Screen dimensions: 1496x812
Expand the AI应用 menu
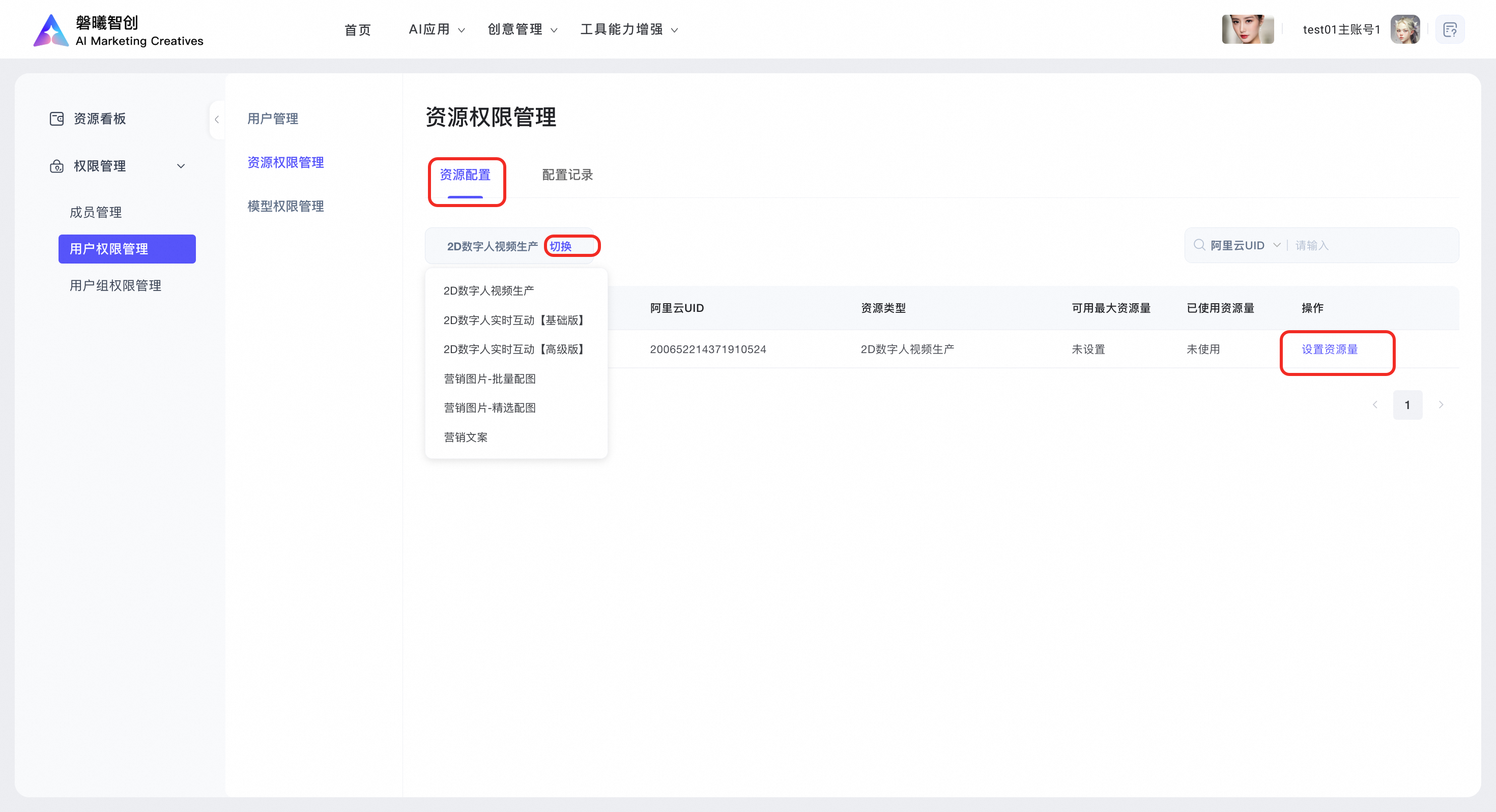tap(437, 30)
